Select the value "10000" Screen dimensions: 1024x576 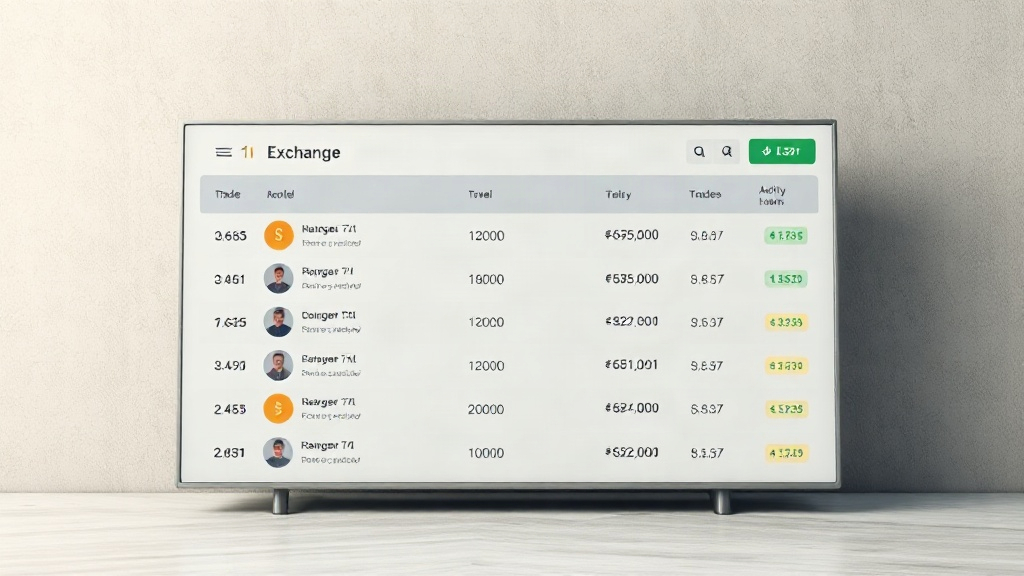[486, 453]
